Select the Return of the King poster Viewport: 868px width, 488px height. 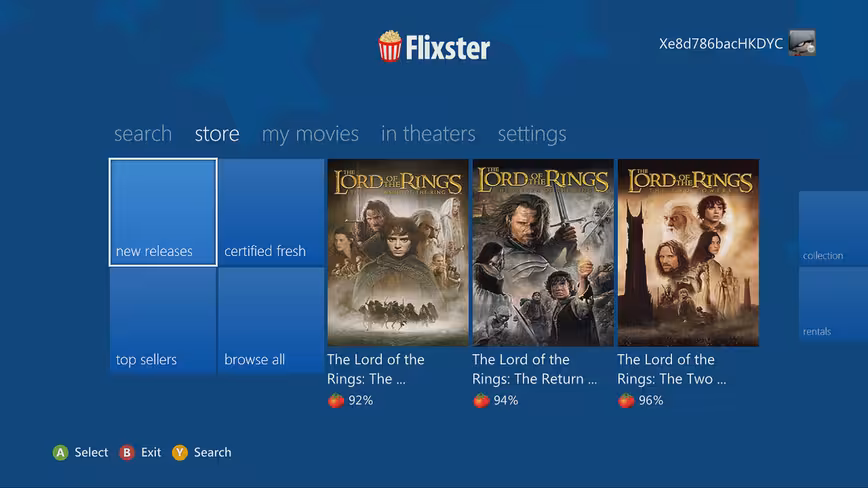coord(543,253)
